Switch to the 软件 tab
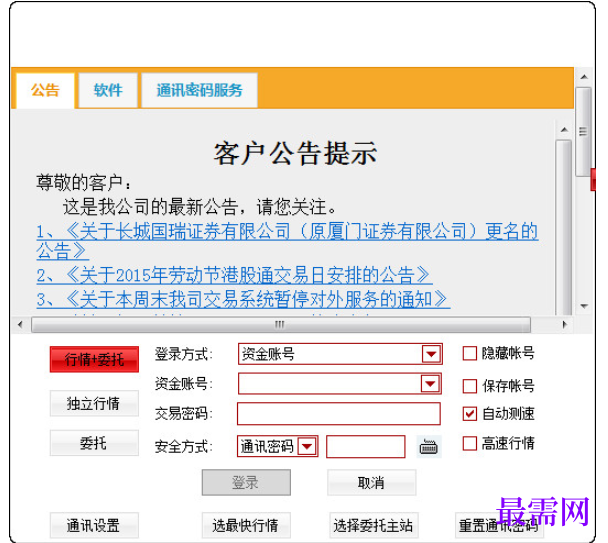Image resolution: width=608 pixels, height=543 pixels. (x=108, y=90)
